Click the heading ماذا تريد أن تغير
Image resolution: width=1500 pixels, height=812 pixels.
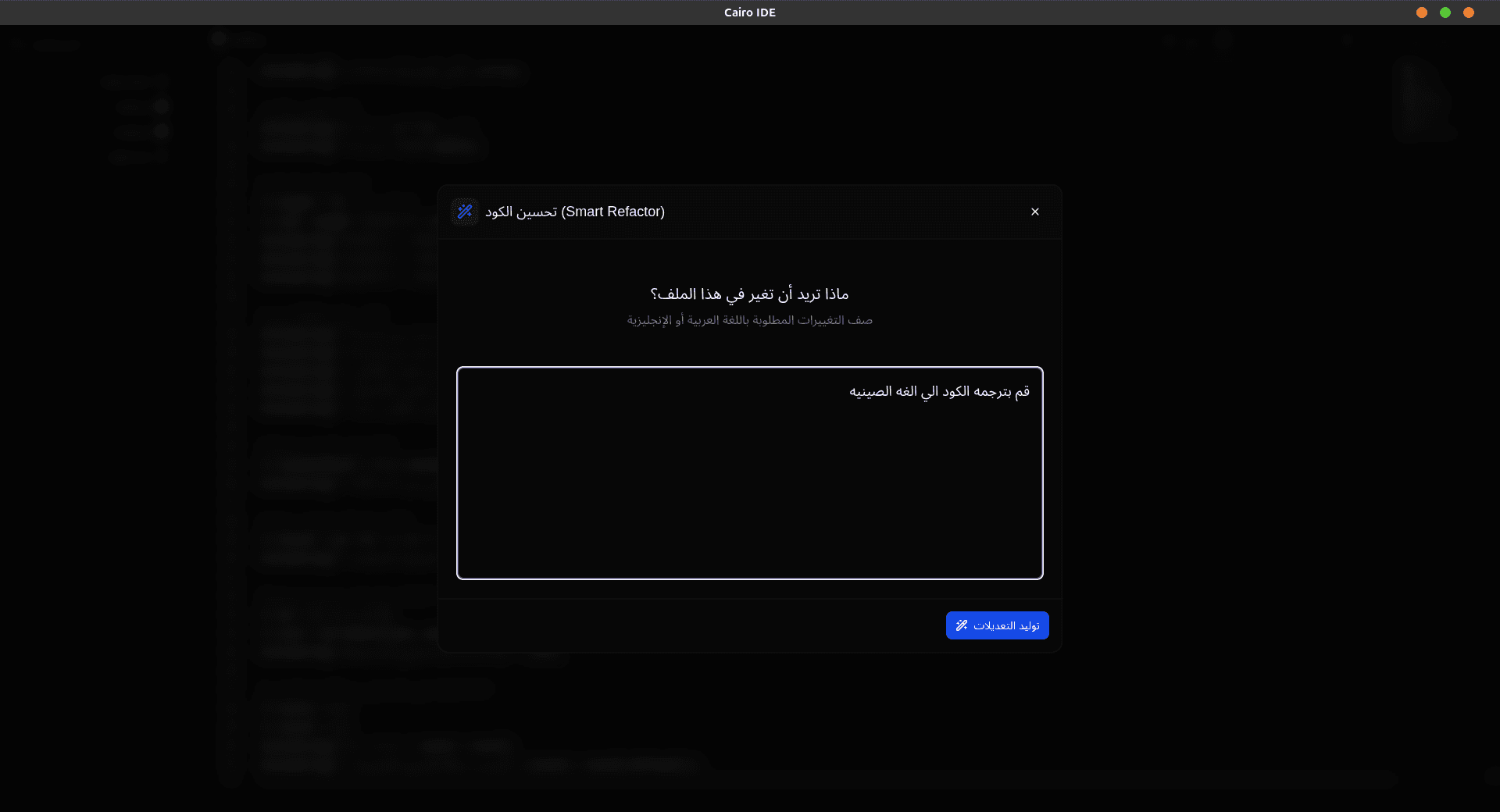pos(749,294)
